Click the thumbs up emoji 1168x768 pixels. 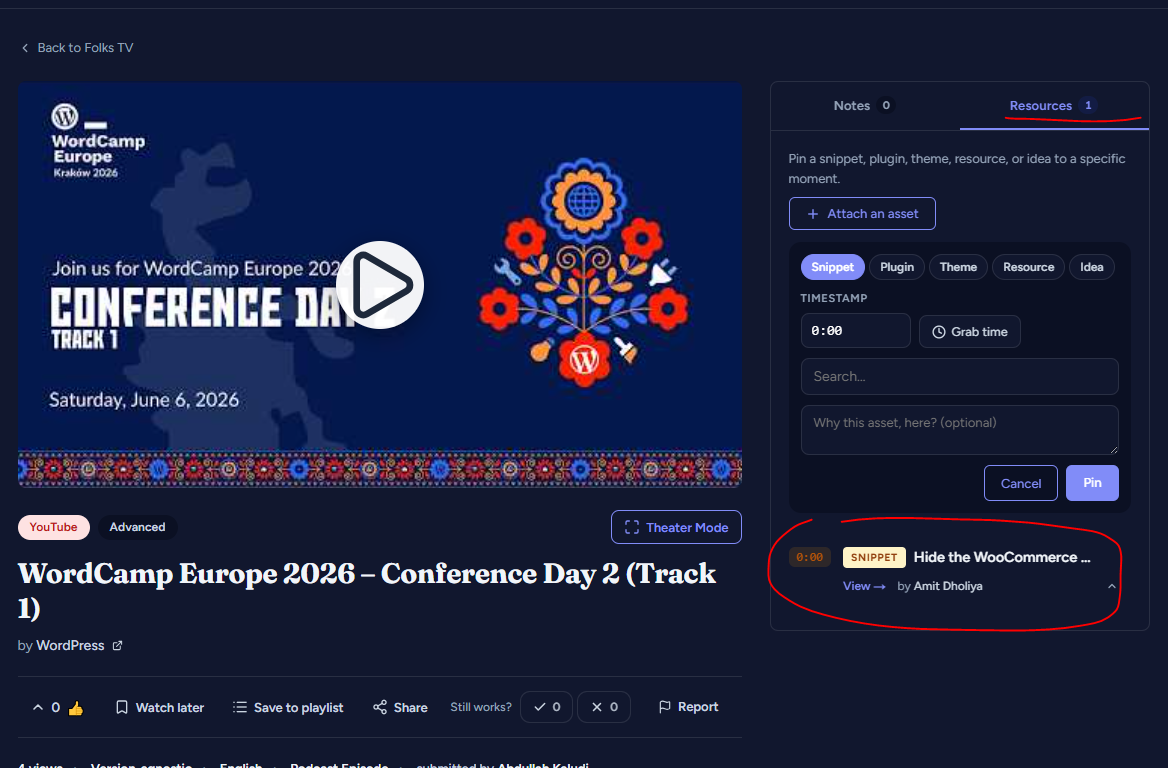[75, 708]
